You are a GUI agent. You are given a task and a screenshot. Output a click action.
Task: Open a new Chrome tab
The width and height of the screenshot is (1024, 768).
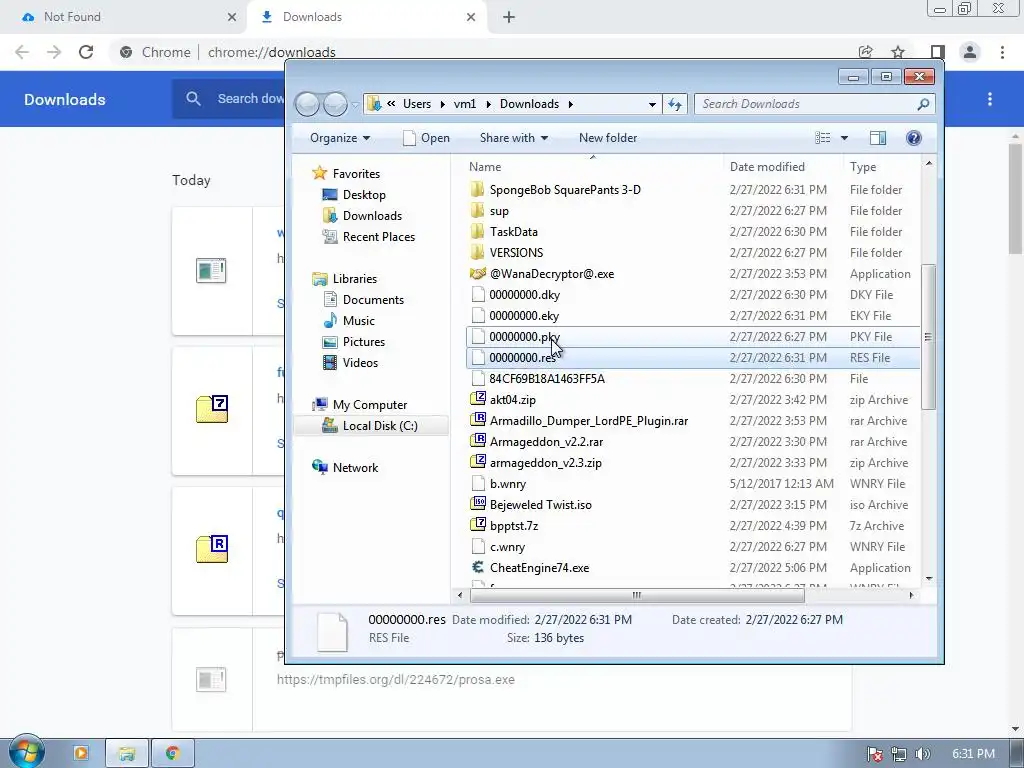point(509,17)
